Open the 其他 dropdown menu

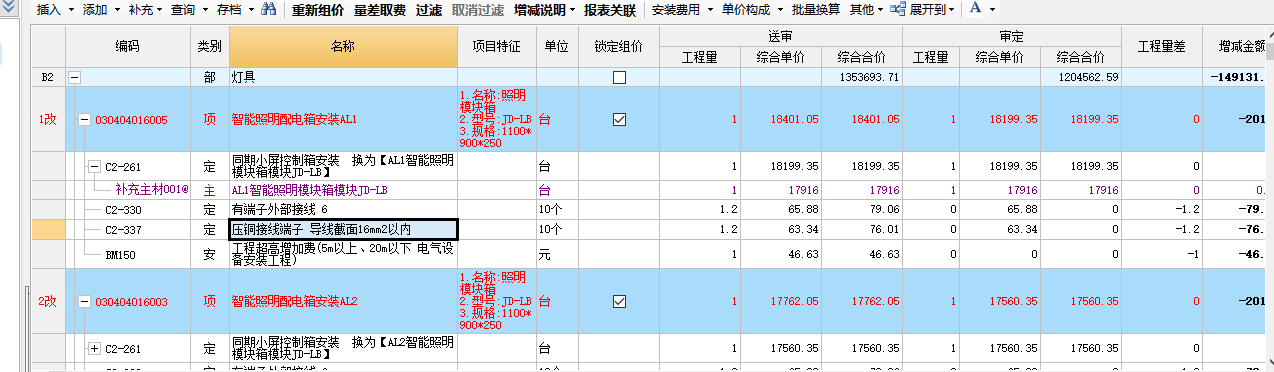tap(867, 10)
